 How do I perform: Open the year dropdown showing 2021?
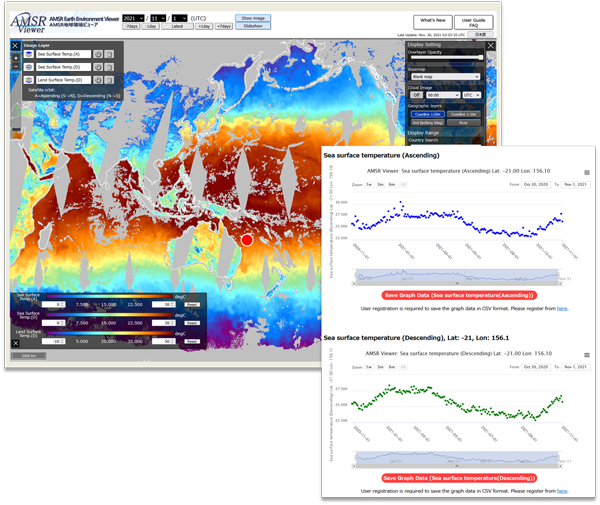(133, 18)
